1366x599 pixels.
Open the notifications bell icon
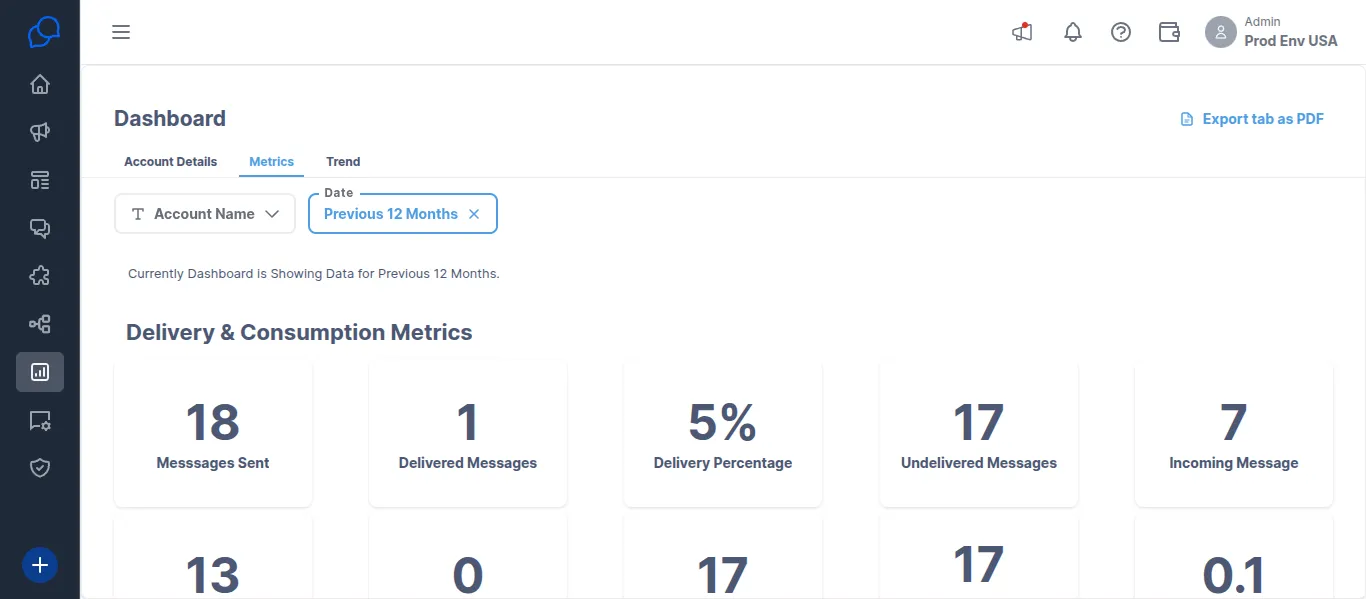click(x=1073, y=32)
